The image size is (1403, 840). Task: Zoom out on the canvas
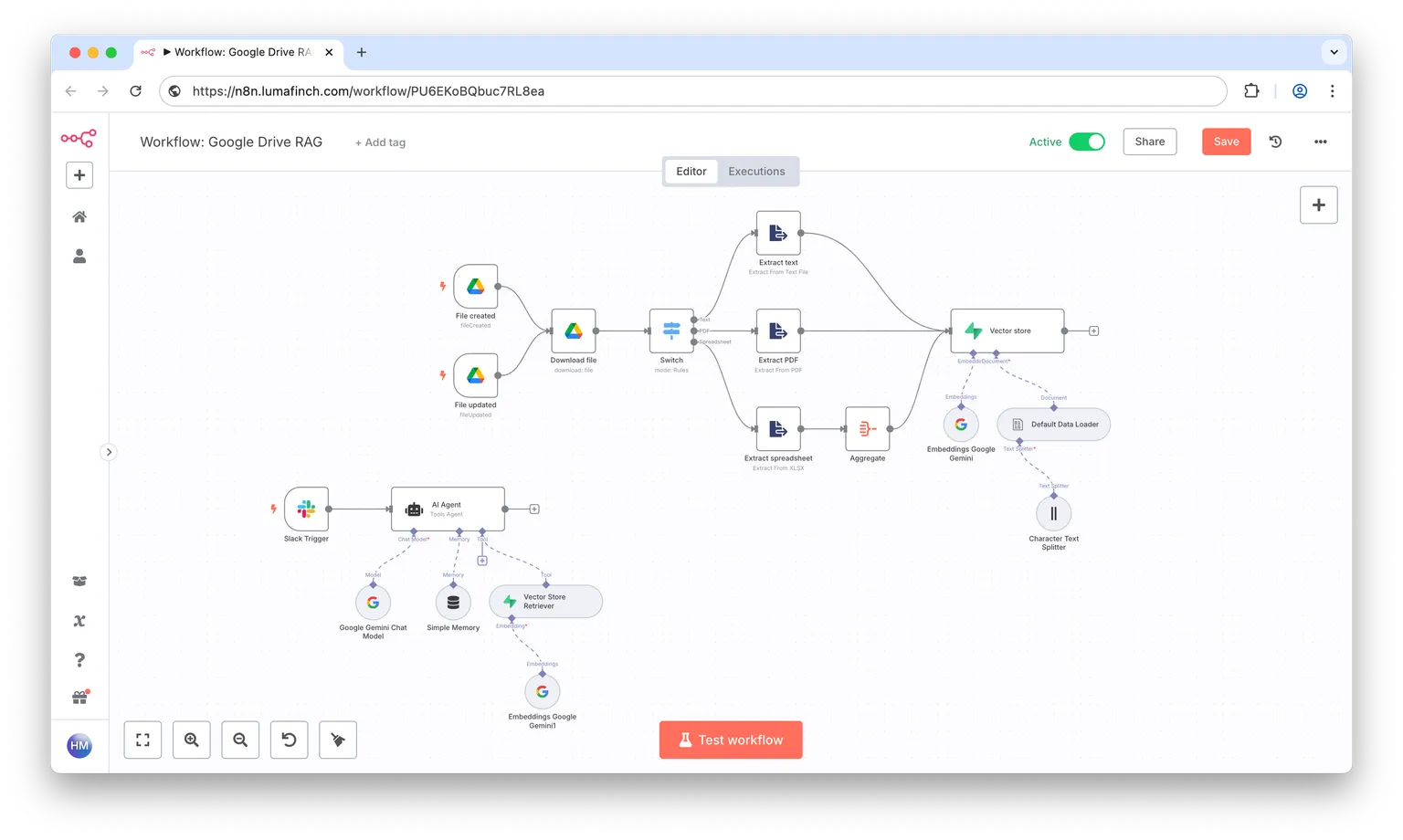pyautogui.click(x=240, y=740)
